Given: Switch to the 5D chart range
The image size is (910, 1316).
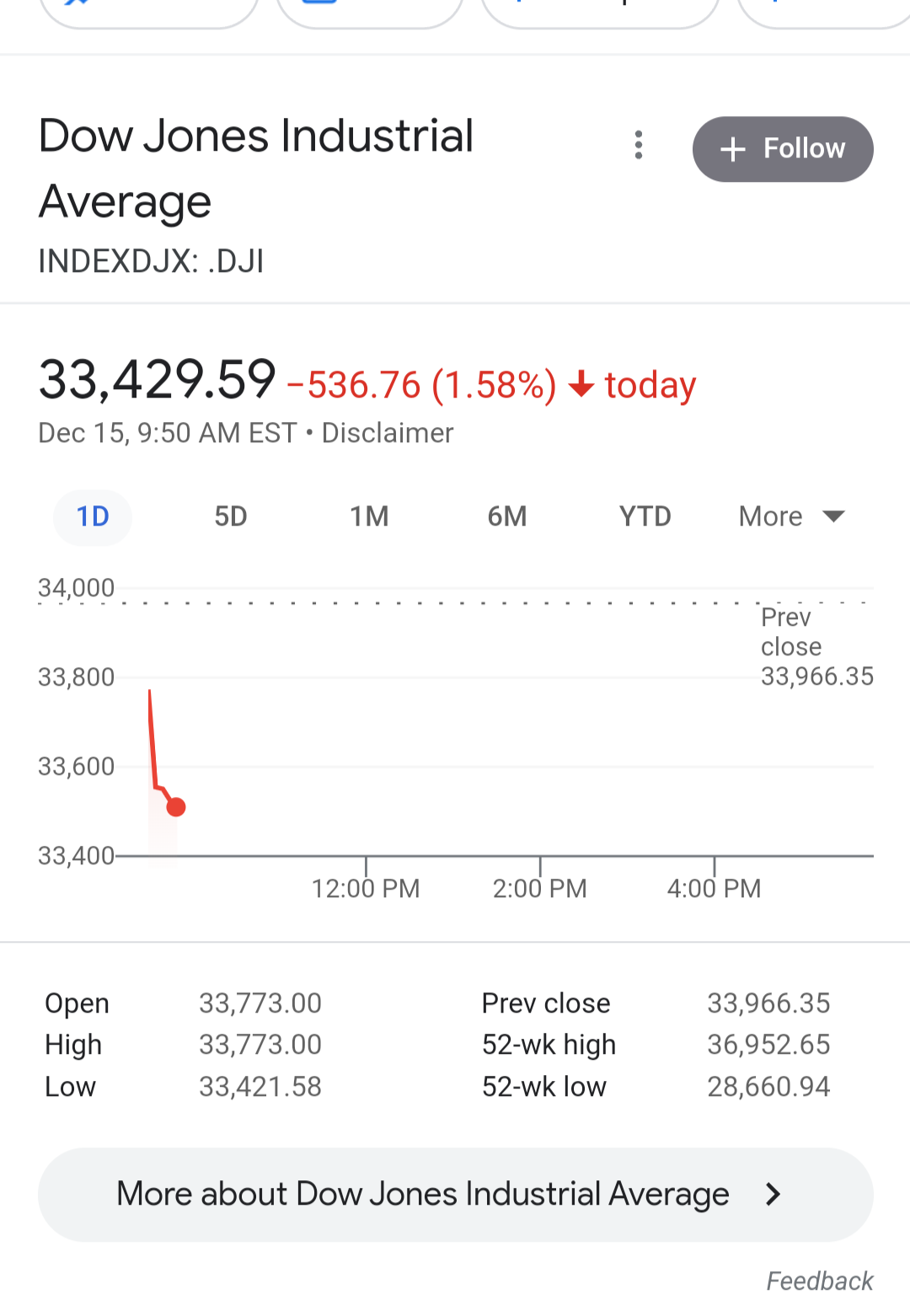Looking at the screenshot, I should click(x=231, y=516).
